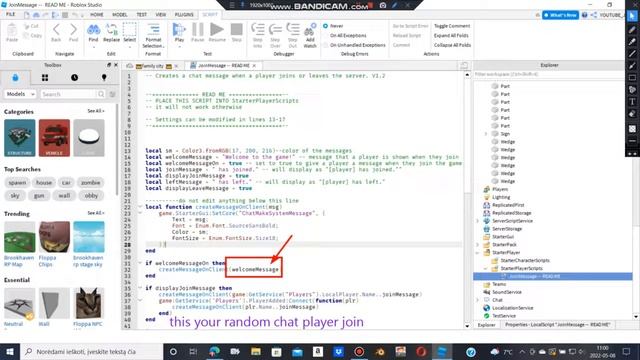The width and height of the screenshot is (640, 360).
Task: Click Toggle Comment action
Action: point(452,26)
